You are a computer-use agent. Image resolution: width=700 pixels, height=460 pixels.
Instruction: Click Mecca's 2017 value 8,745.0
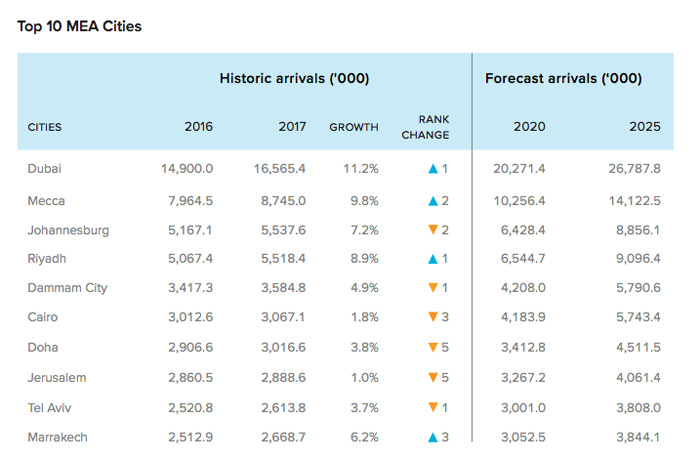(283, 201)
